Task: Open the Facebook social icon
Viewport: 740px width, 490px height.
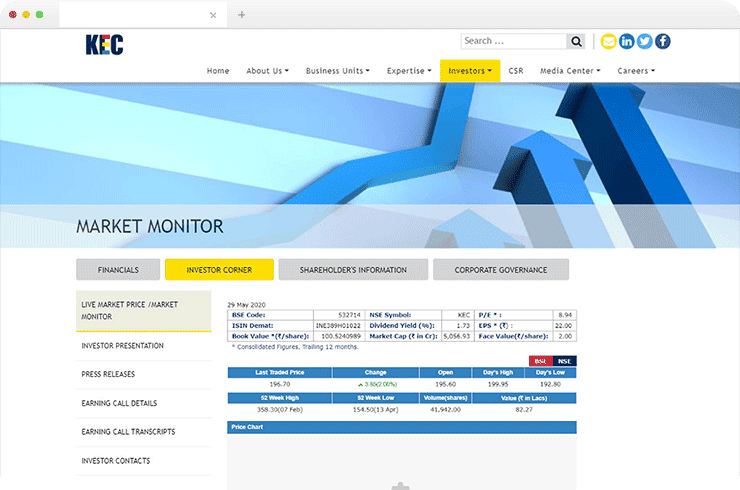Action: 662,41
